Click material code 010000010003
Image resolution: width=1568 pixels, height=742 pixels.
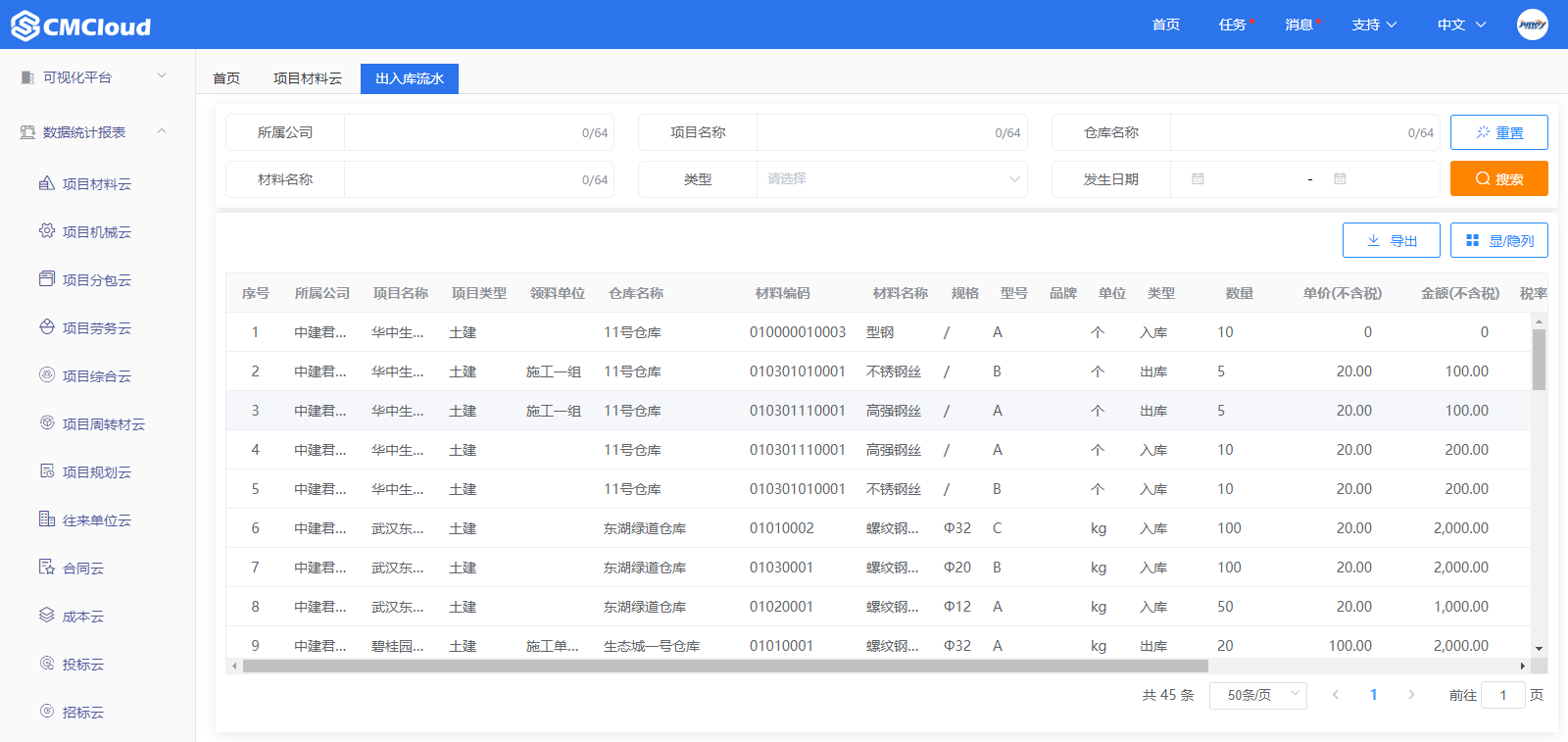click(x=798, y=332)
